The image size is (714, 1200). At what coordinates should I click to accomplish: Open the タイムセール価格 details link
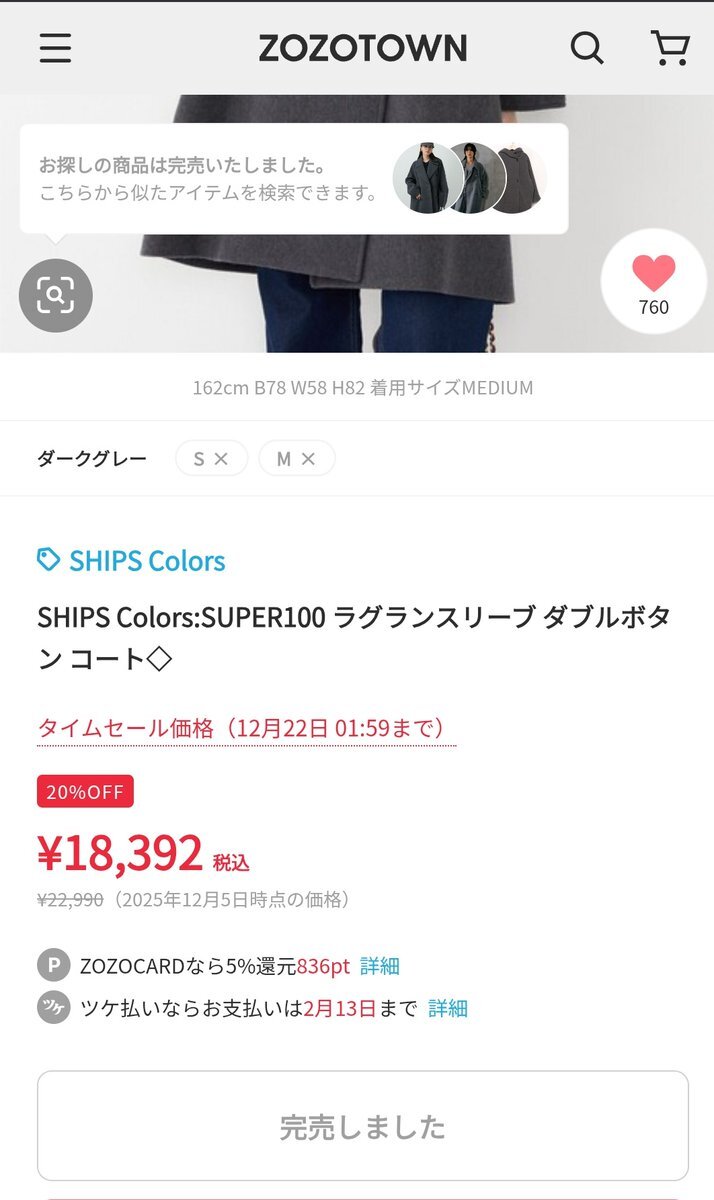click(x=246, y=729)
